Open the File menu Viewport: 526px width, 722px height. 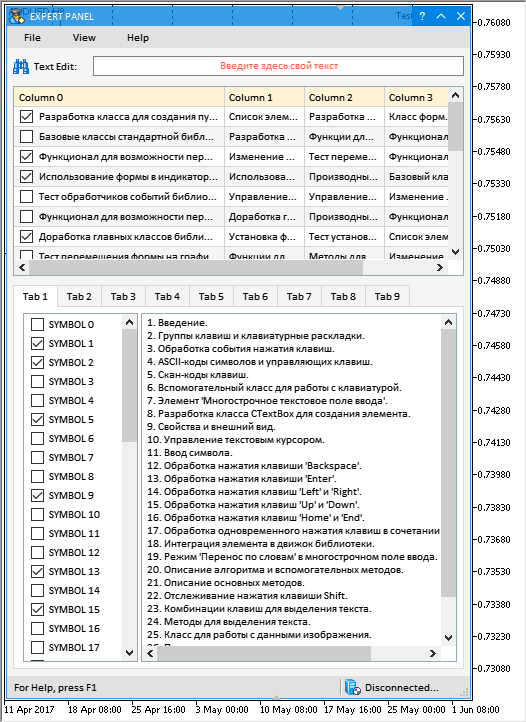pos(32,38)
